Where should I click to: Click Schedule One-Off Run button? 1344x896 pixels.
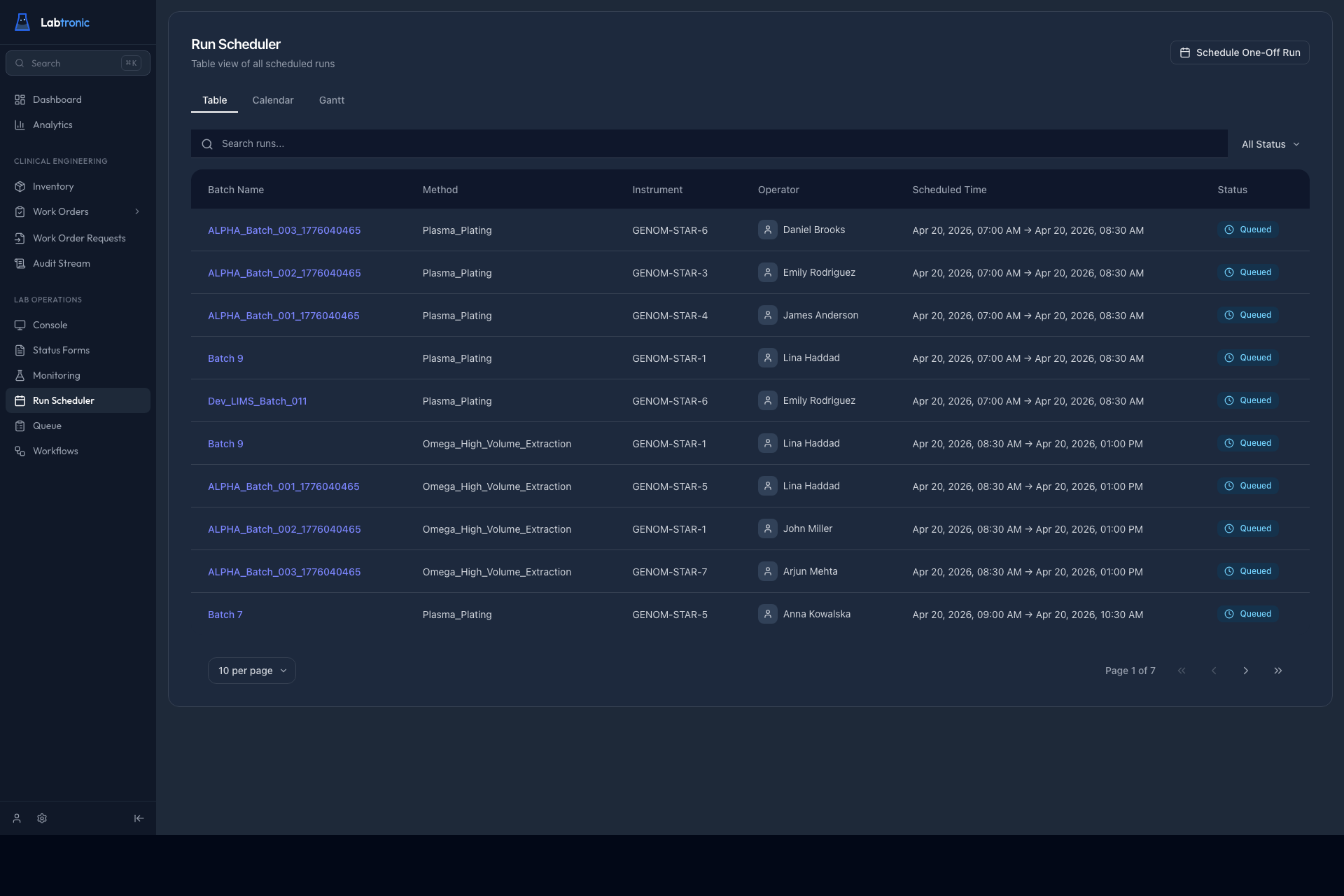[x=1239, y=52]
